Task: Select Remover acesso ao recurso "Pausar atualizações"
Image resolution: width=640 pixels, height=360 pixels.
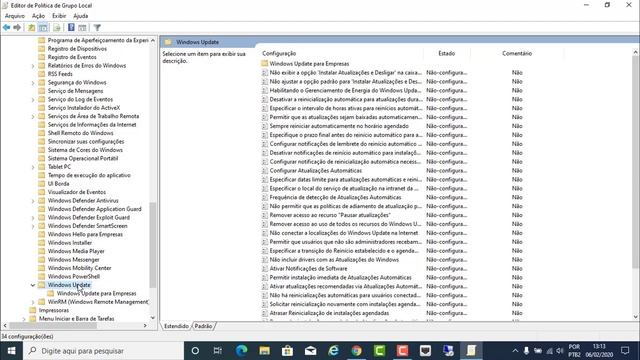Action: (330, 215)
